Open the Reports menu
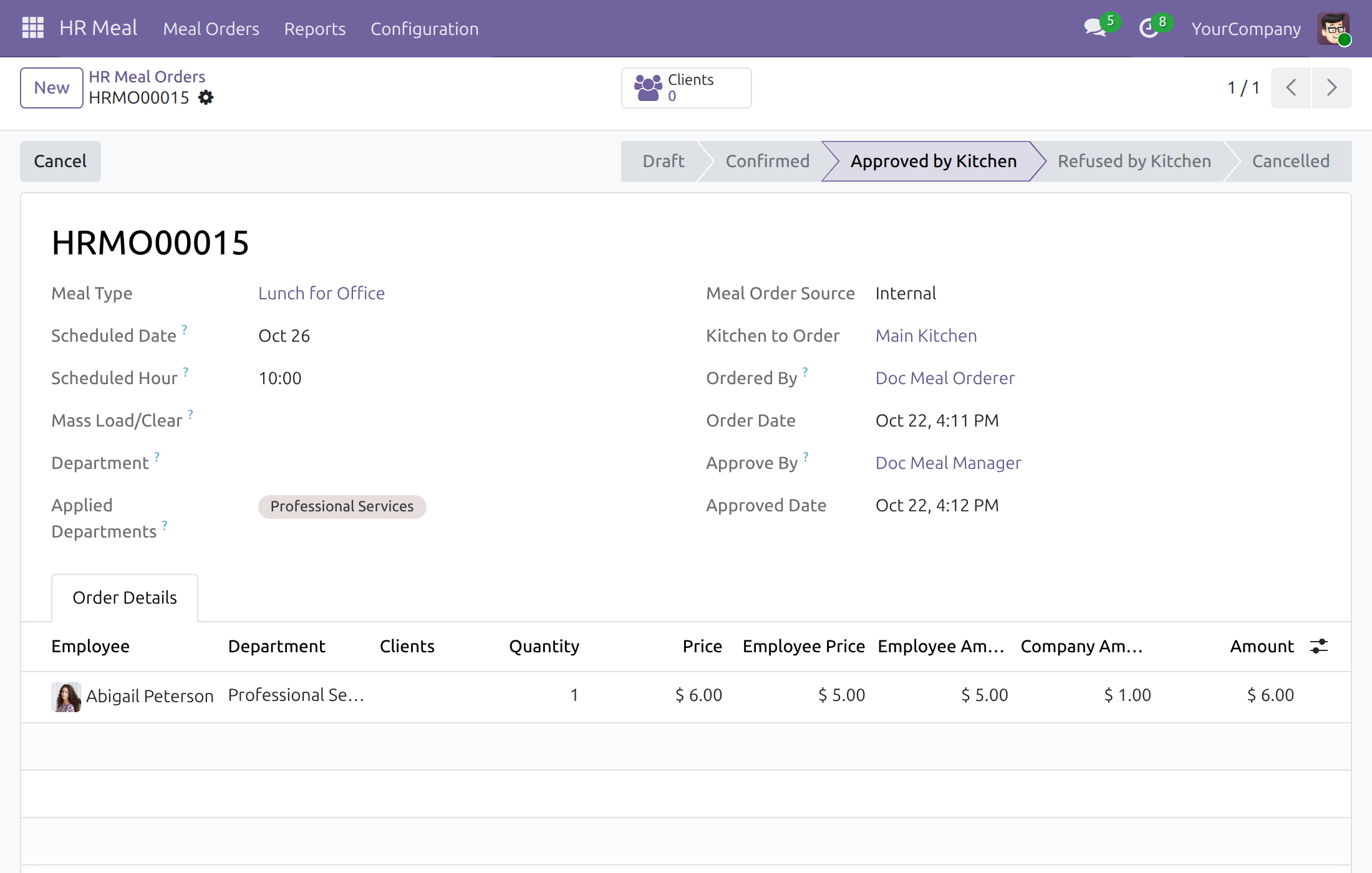Image resolution: width=1372 pixels, height=873 pixels. [314, 29]
